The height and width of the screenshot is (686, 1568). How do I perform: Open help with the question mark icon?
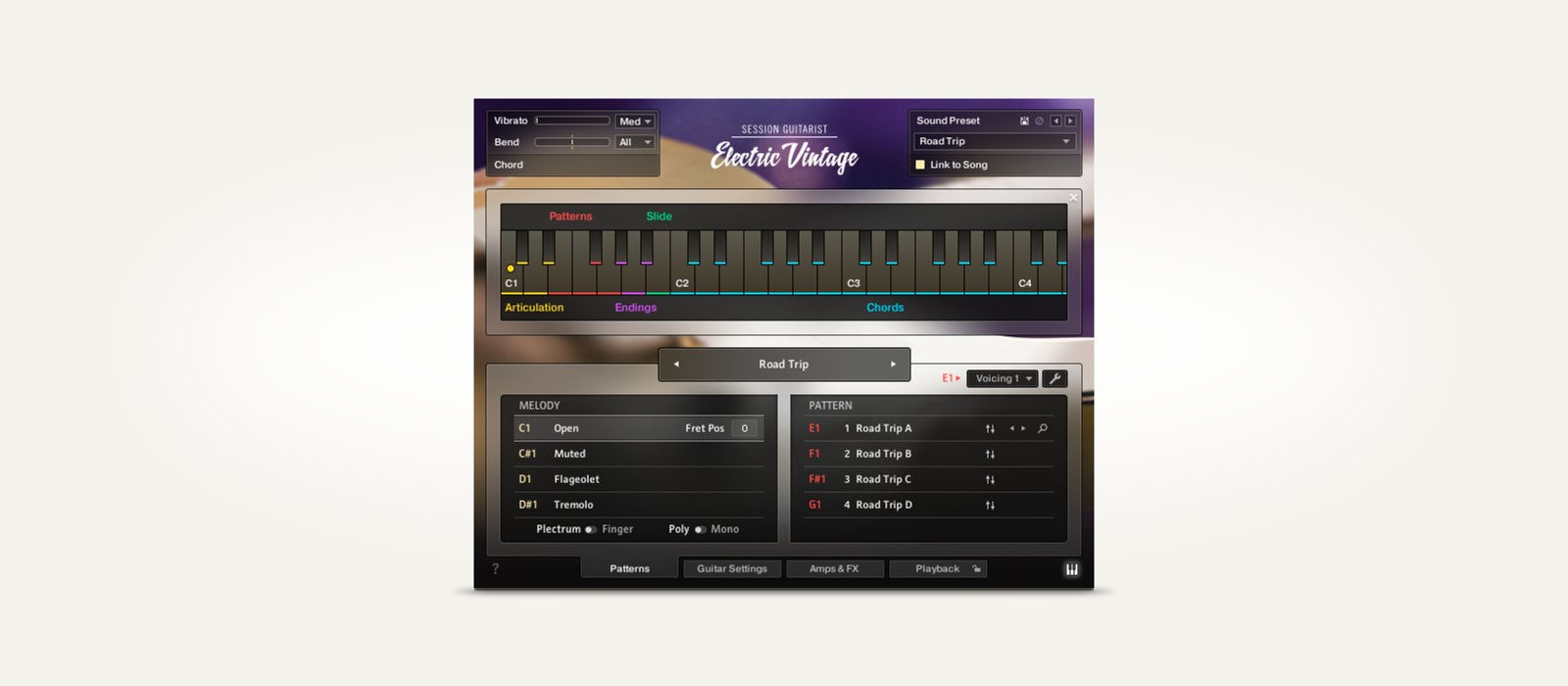tap(495, 569)
